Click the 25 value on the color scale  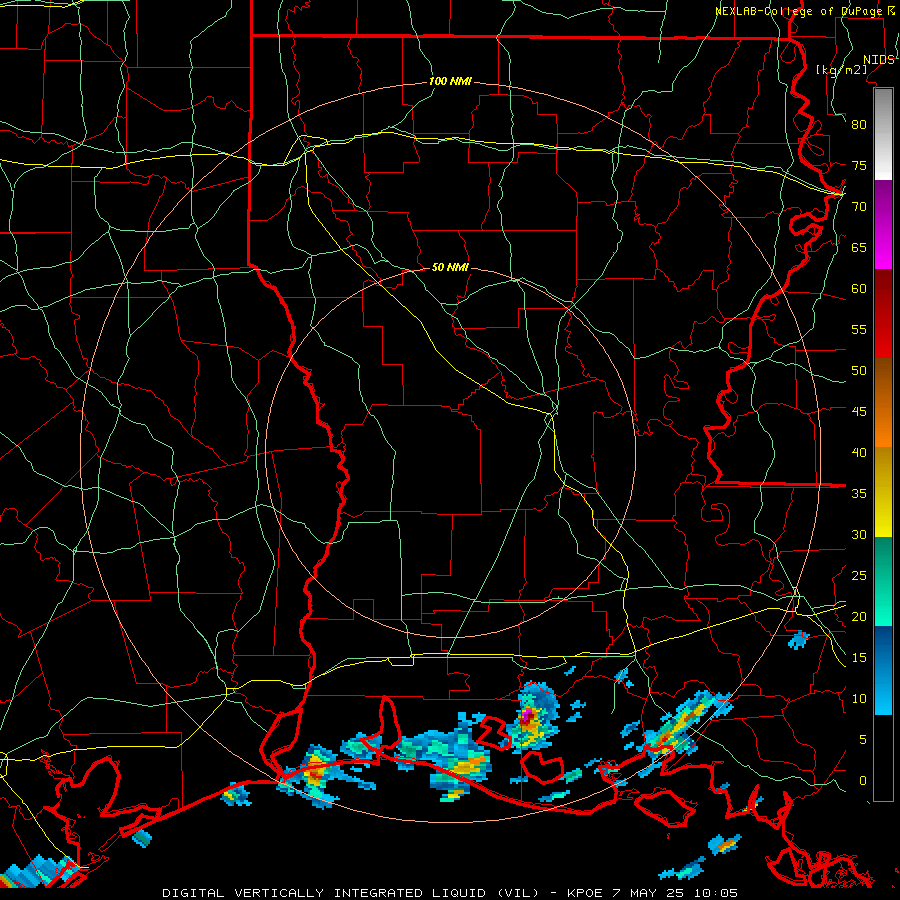859,576
